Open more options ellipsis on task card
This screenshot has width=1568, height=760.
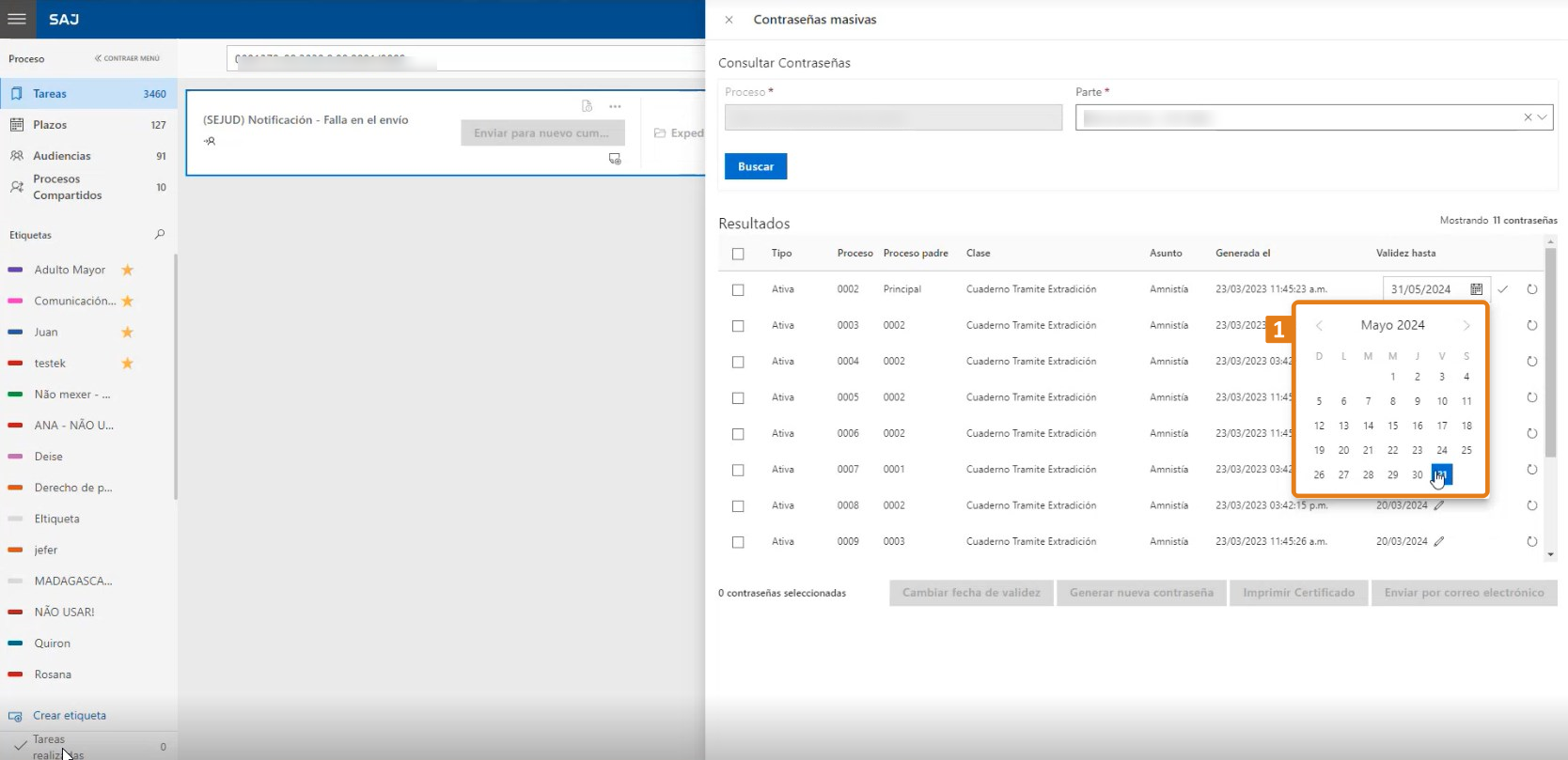615,106
